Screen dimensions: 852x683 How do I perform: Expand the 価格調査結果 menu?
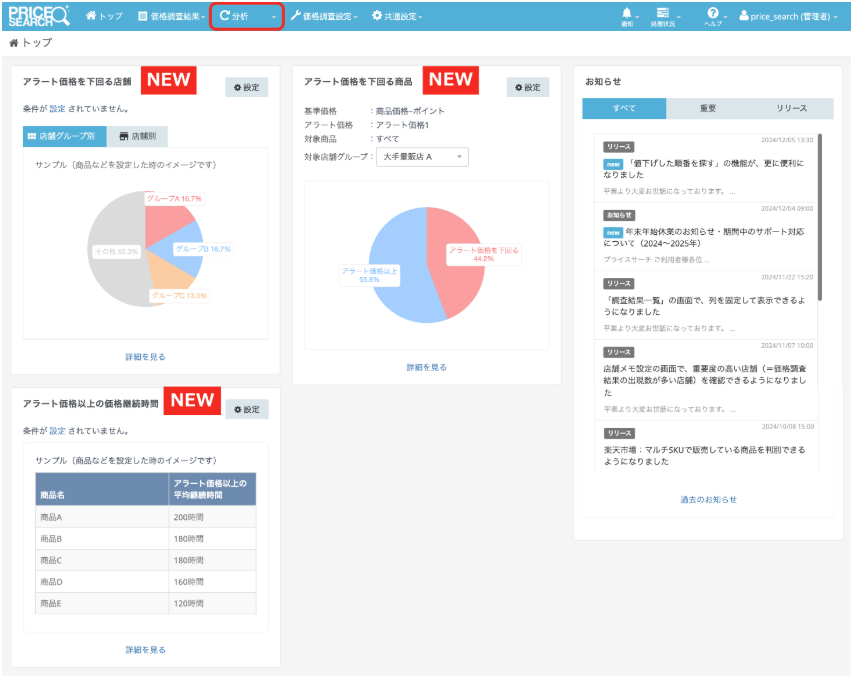(x=171, y=17)
